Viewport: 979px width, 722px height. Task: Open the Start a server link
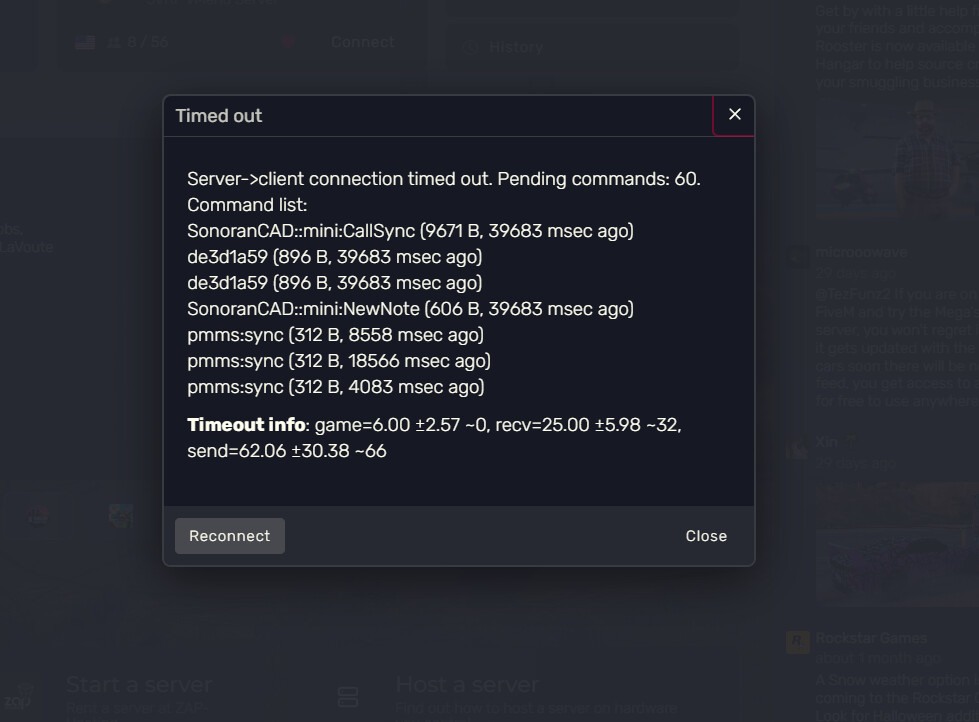(x=139, y=685)
